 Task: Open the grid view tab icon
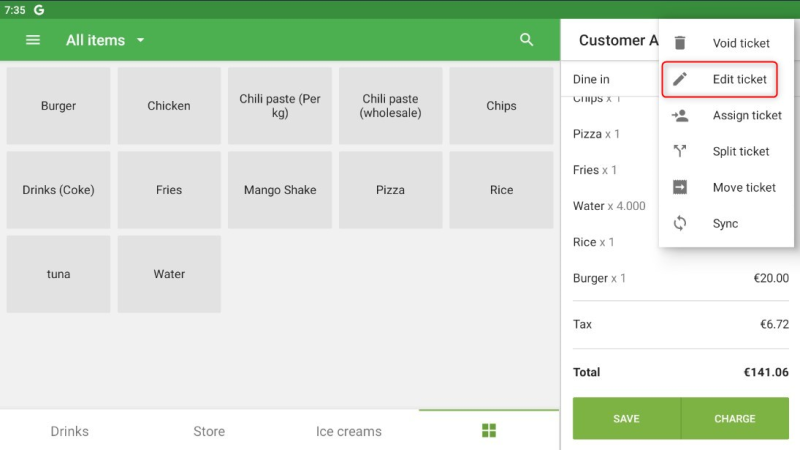pos(489,431)
